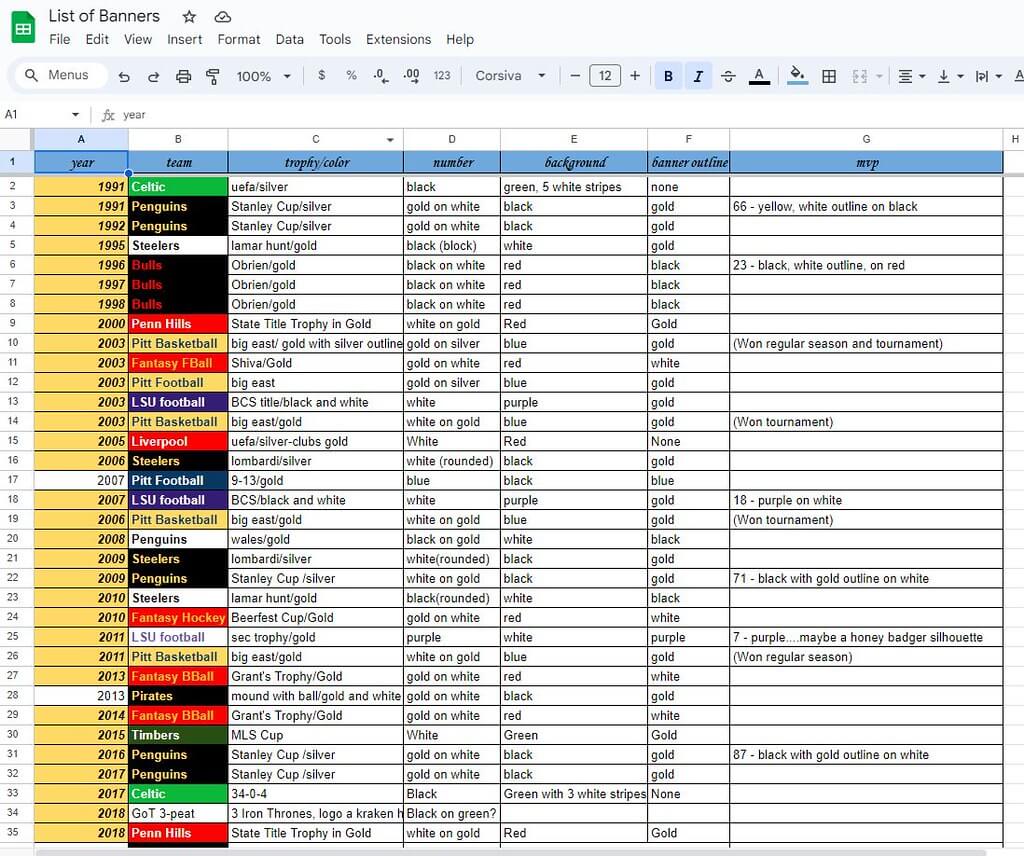Screen dimensions: 1024x856
Task: Click the Google Sheets home icon
Action: pos(24,27)
